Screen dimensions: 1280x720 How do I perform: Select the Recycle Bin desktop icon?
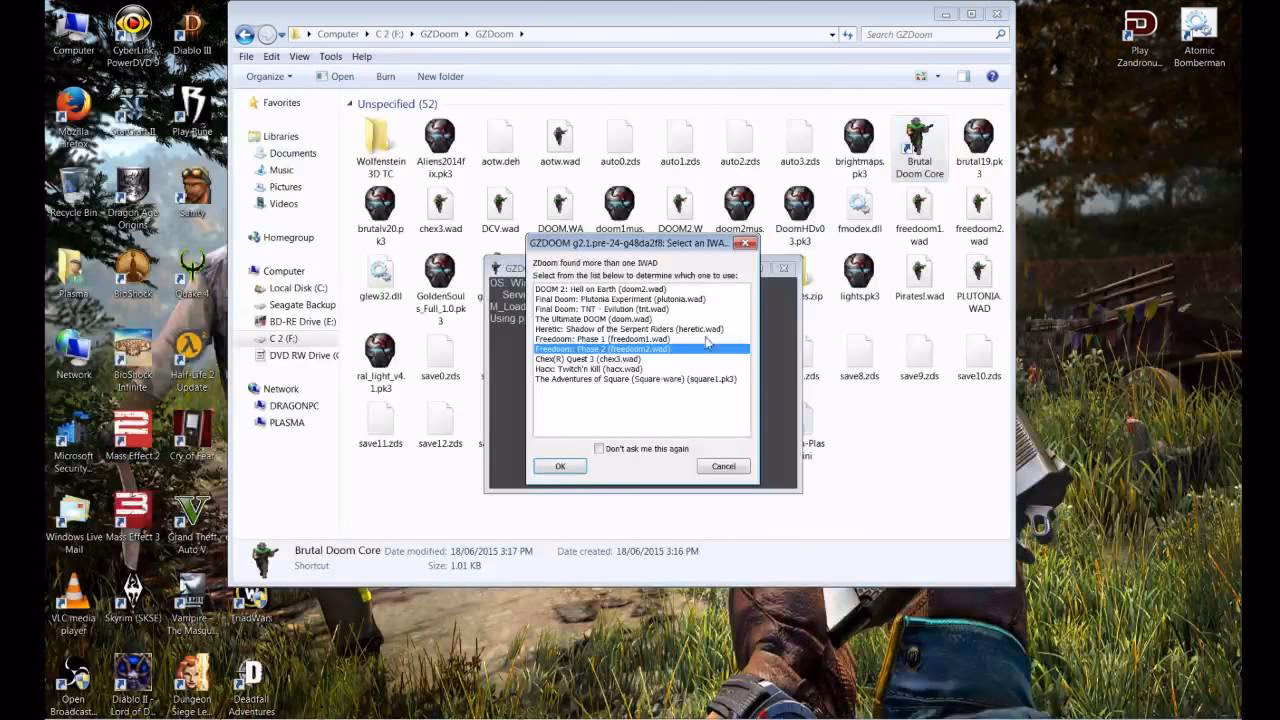pyautogui.click(x=73, y=193)
